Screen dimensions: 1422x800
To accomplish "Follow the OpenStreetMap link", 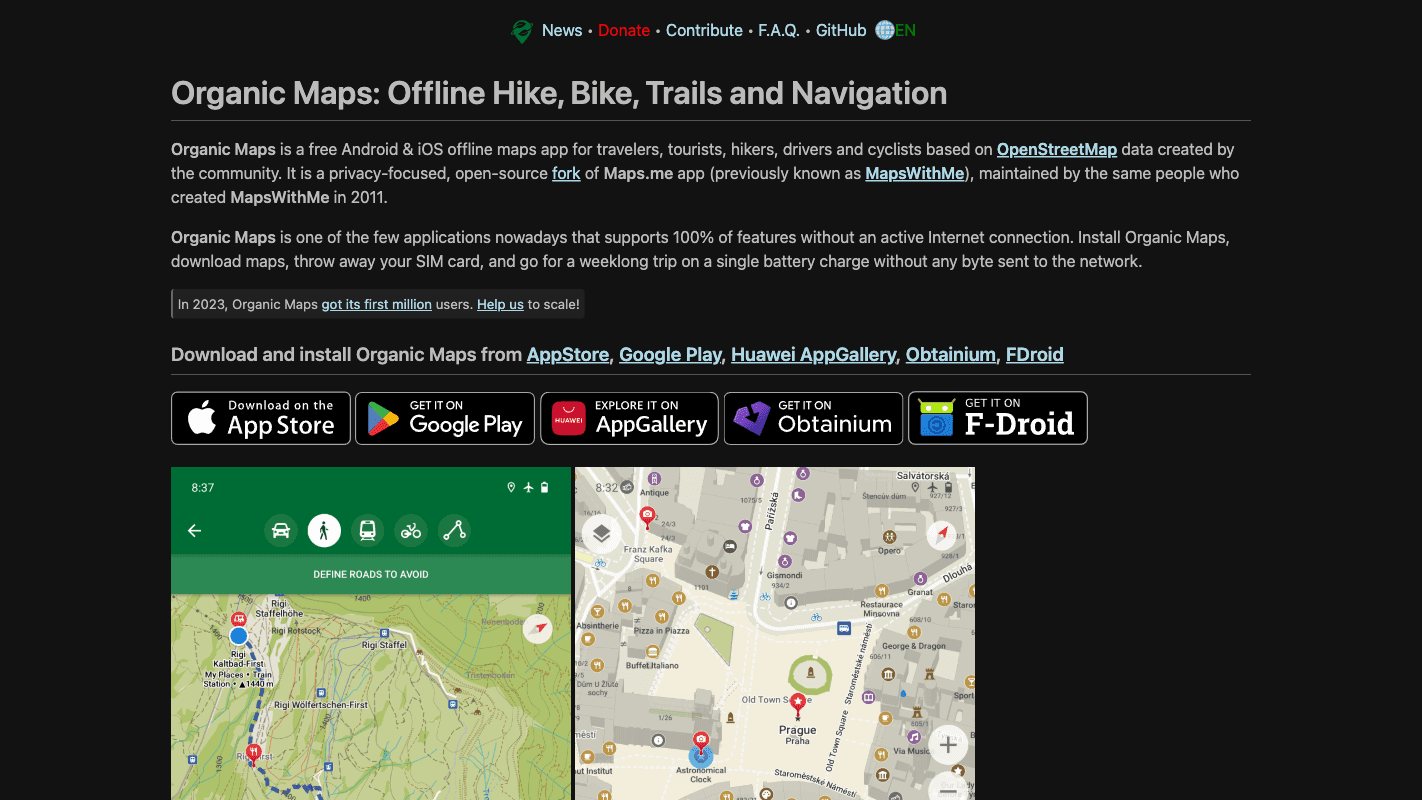I will [x=1057, y=149].
